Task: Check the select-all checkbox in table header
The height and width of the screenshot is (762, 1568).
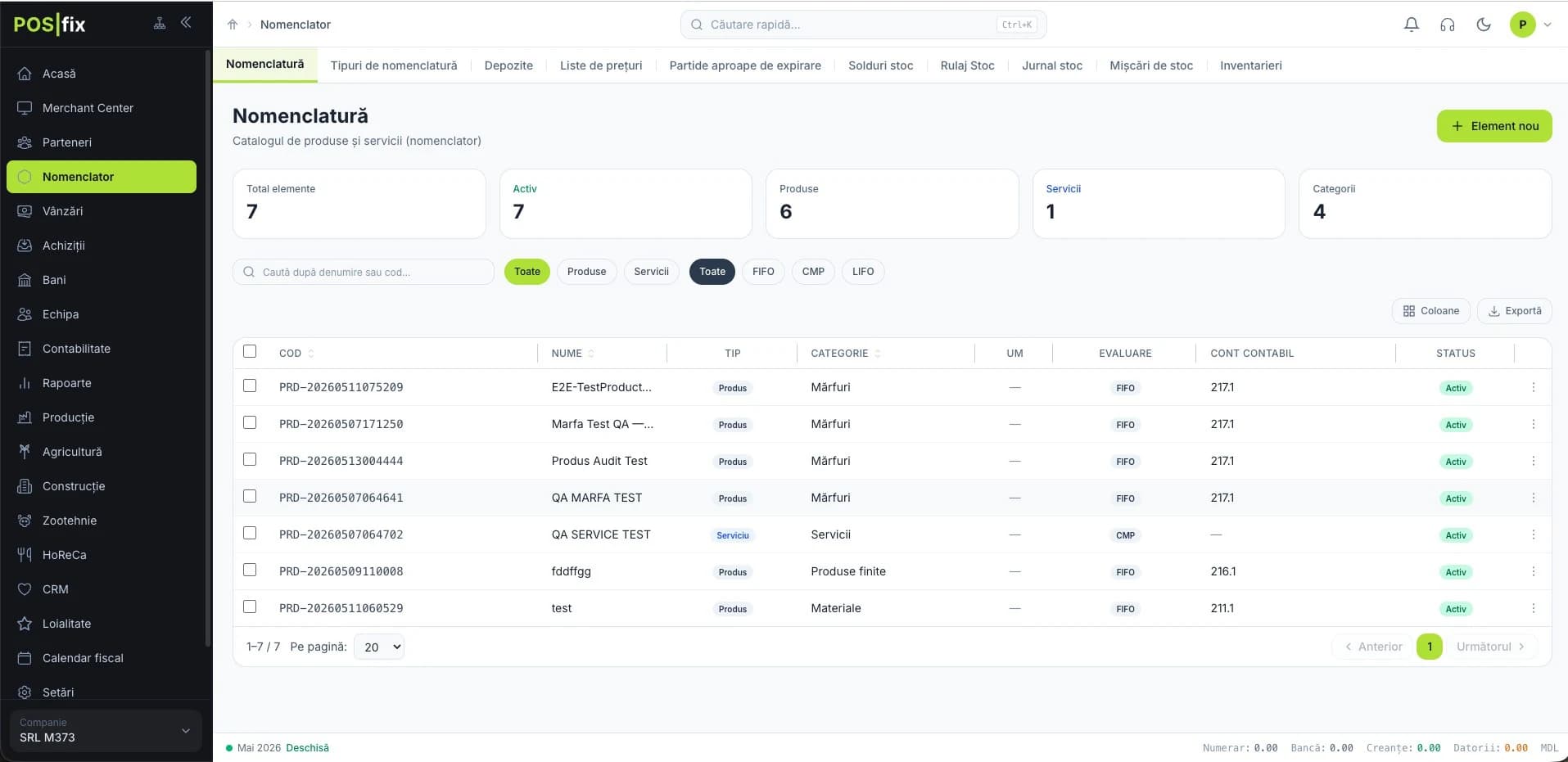Action: [250, 351]
